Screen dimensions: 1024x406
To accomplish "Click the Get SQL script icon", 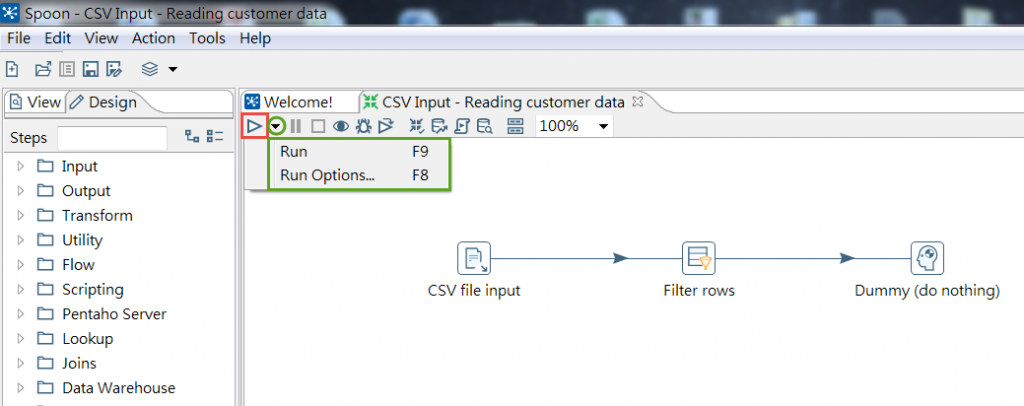I will (x=462, y=126).
